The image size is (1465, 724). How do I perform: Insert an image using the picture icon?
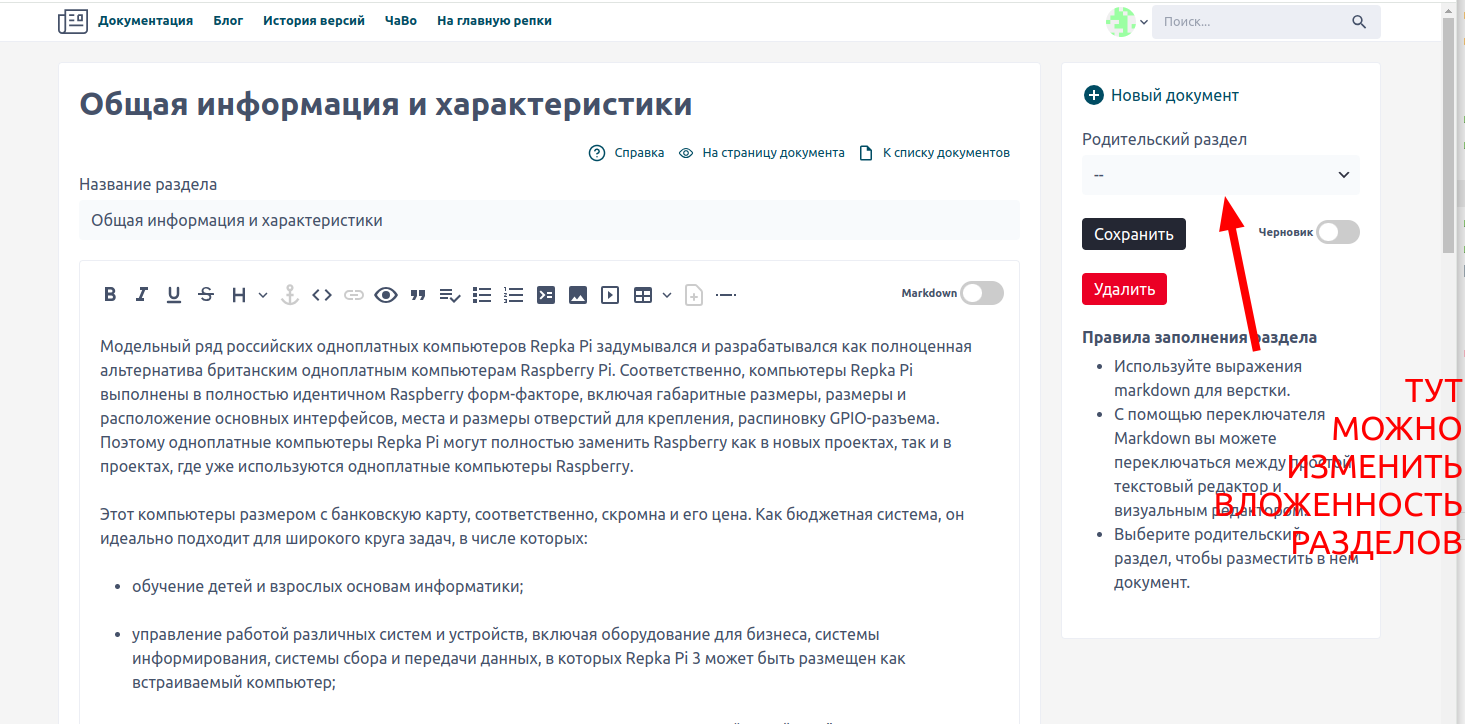[577, 295]
